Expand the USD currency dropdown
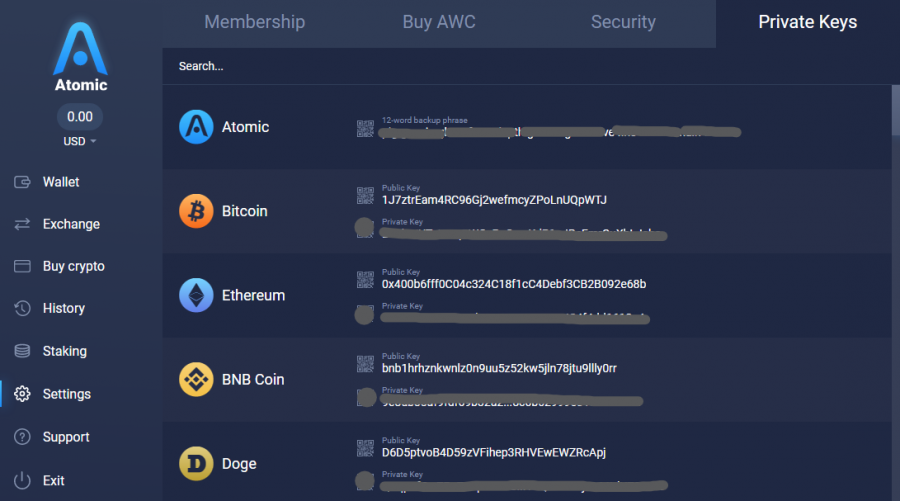Viewport: 900px width, 501px height. coord(80,141)
